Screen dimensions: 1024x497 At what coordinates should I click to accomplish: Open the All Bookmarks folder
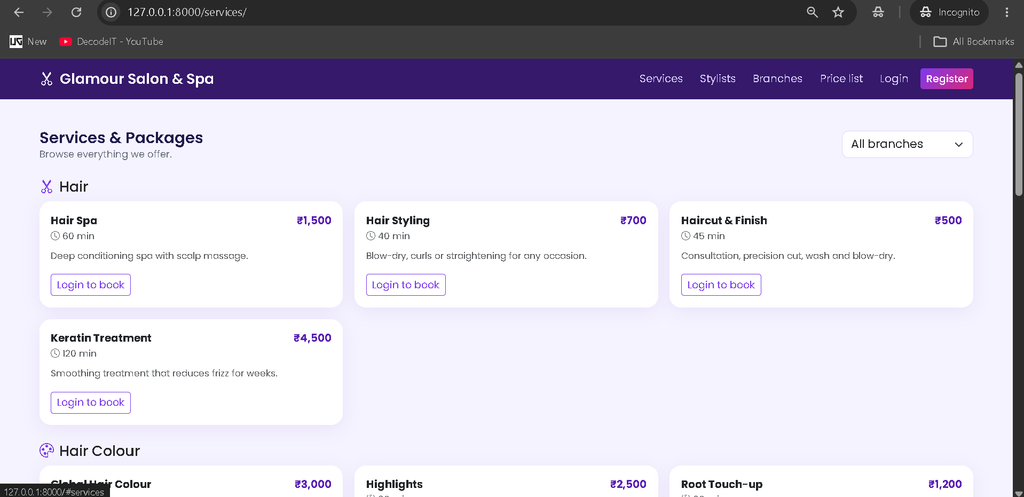[x=974, y=41]
